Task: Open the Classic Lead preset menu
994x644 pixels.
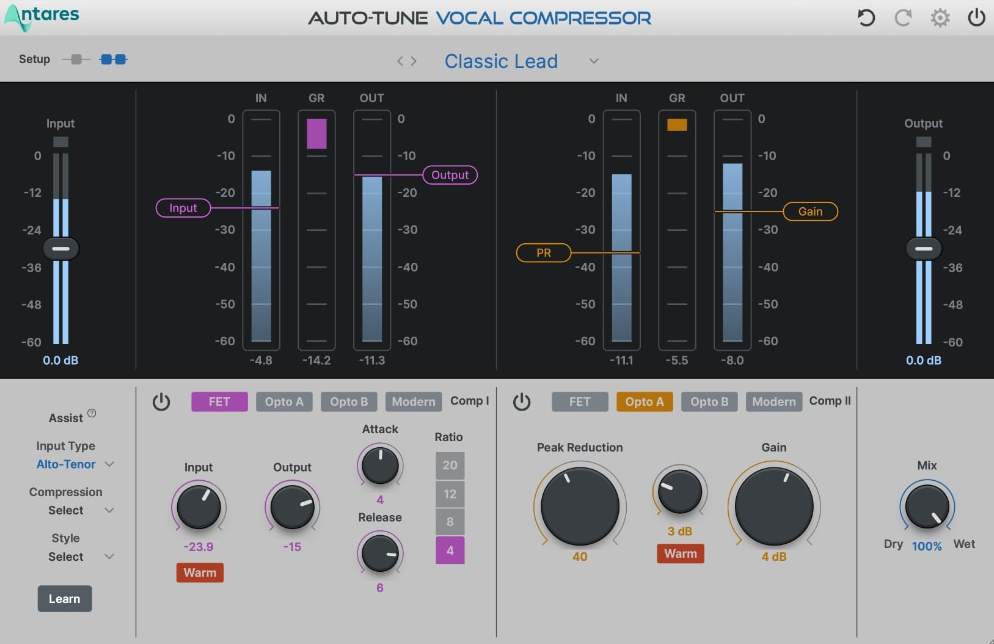Action: click(x=501, y=61)
